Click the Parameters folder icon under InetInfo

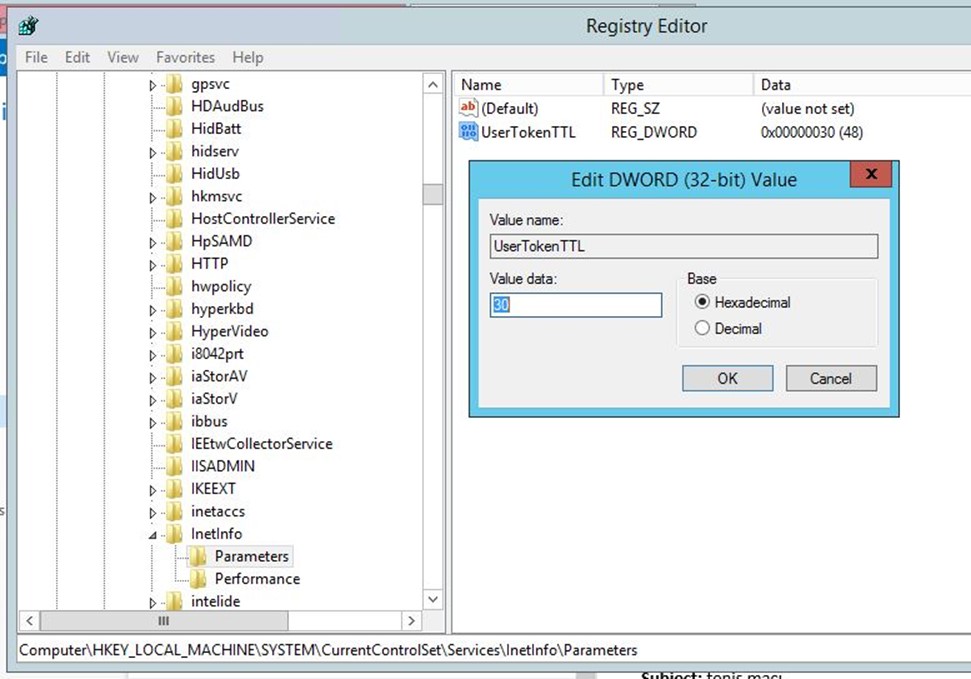pos(198,556)
